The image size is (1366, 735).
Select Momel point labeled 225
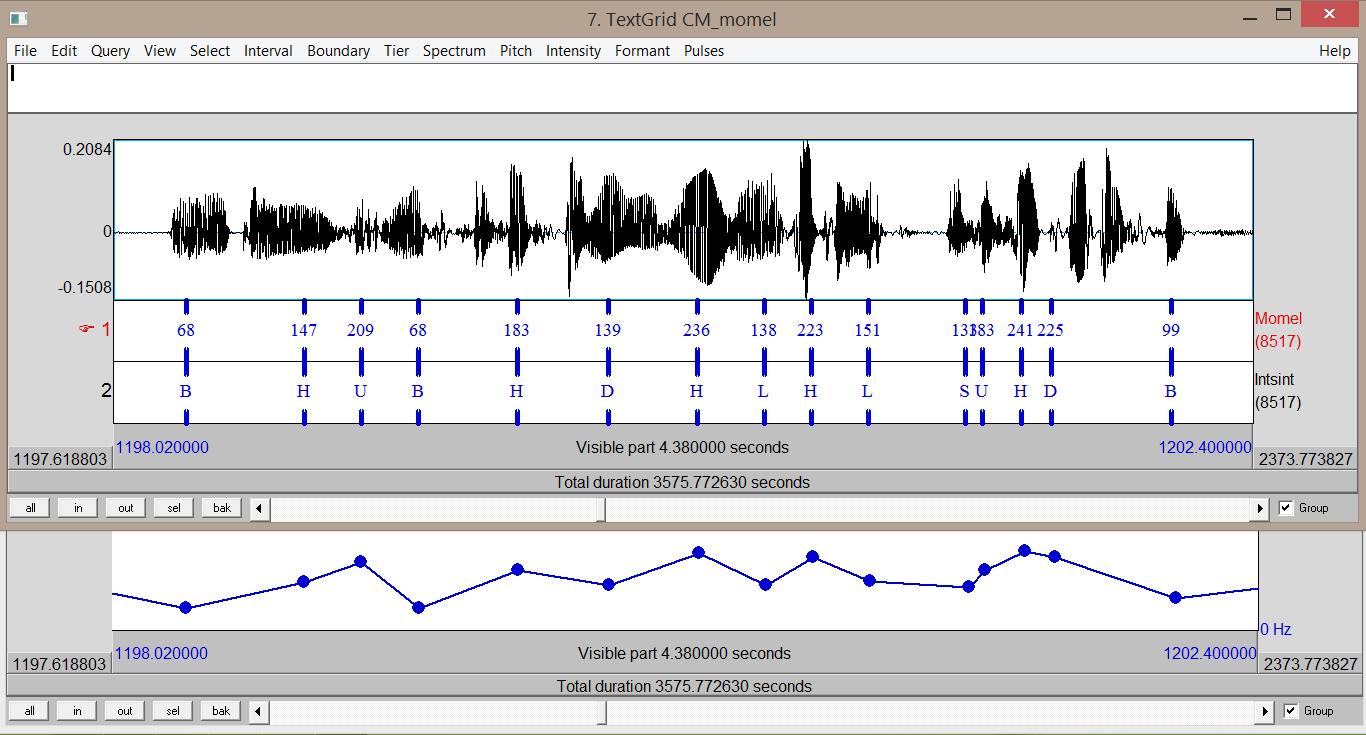point(1051,330)
